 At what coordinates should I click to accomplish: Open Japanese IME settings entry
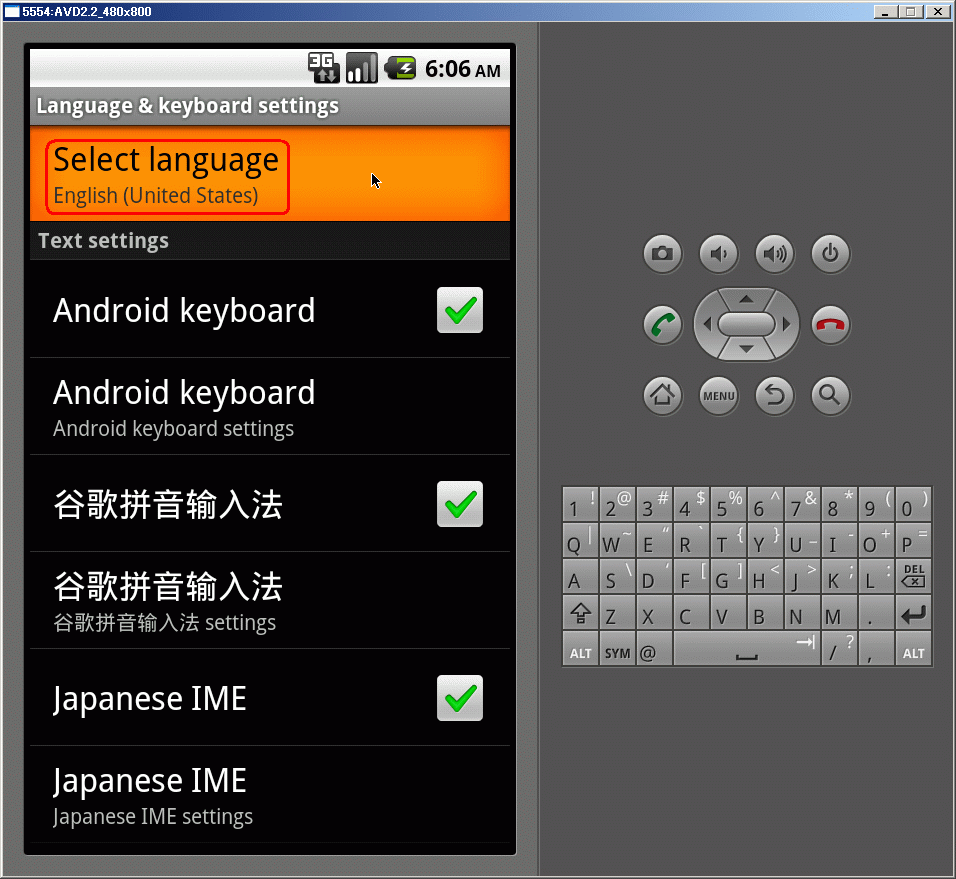[x=269, y=795]
